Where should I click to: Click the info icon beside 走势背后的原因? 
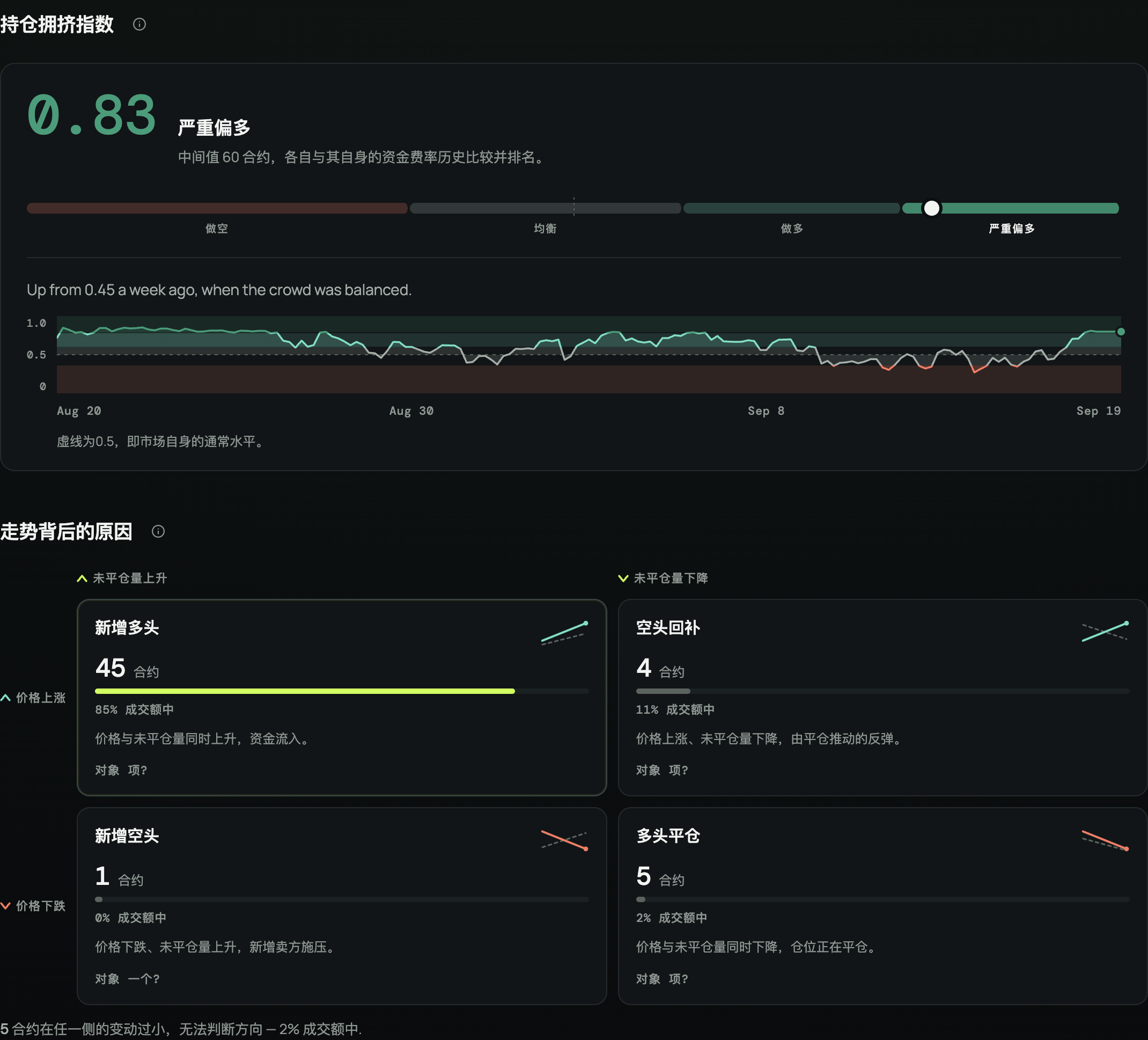[158, 531]
